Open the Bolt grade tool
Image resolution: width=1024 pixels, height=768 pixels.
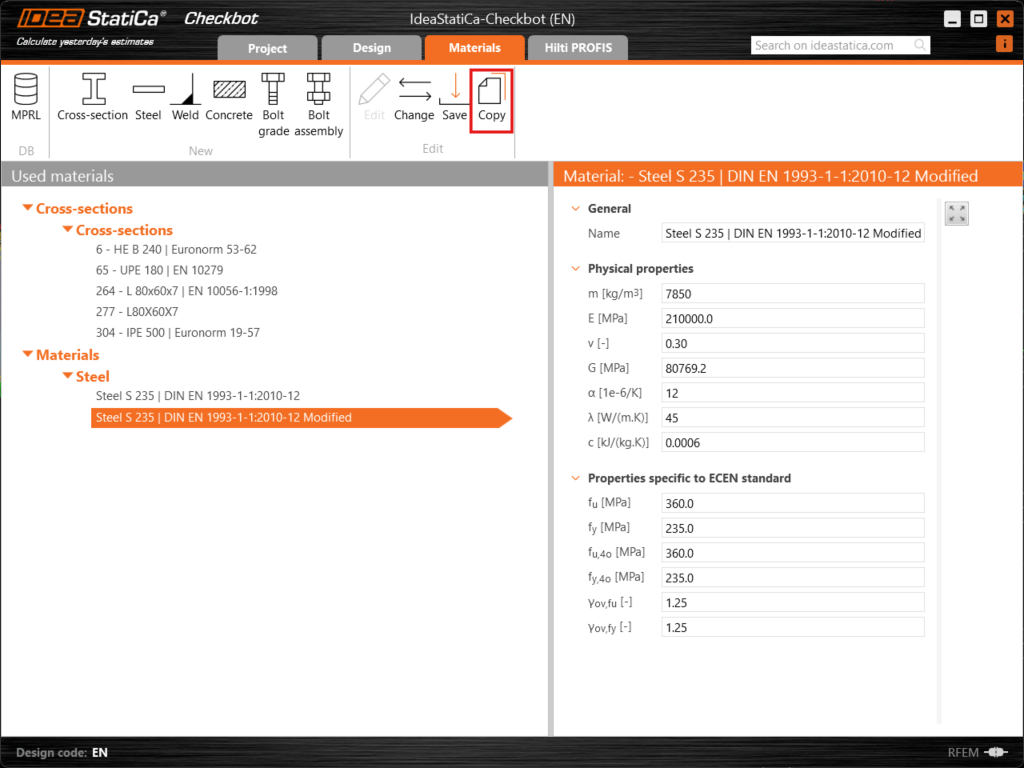coord(273,95)
